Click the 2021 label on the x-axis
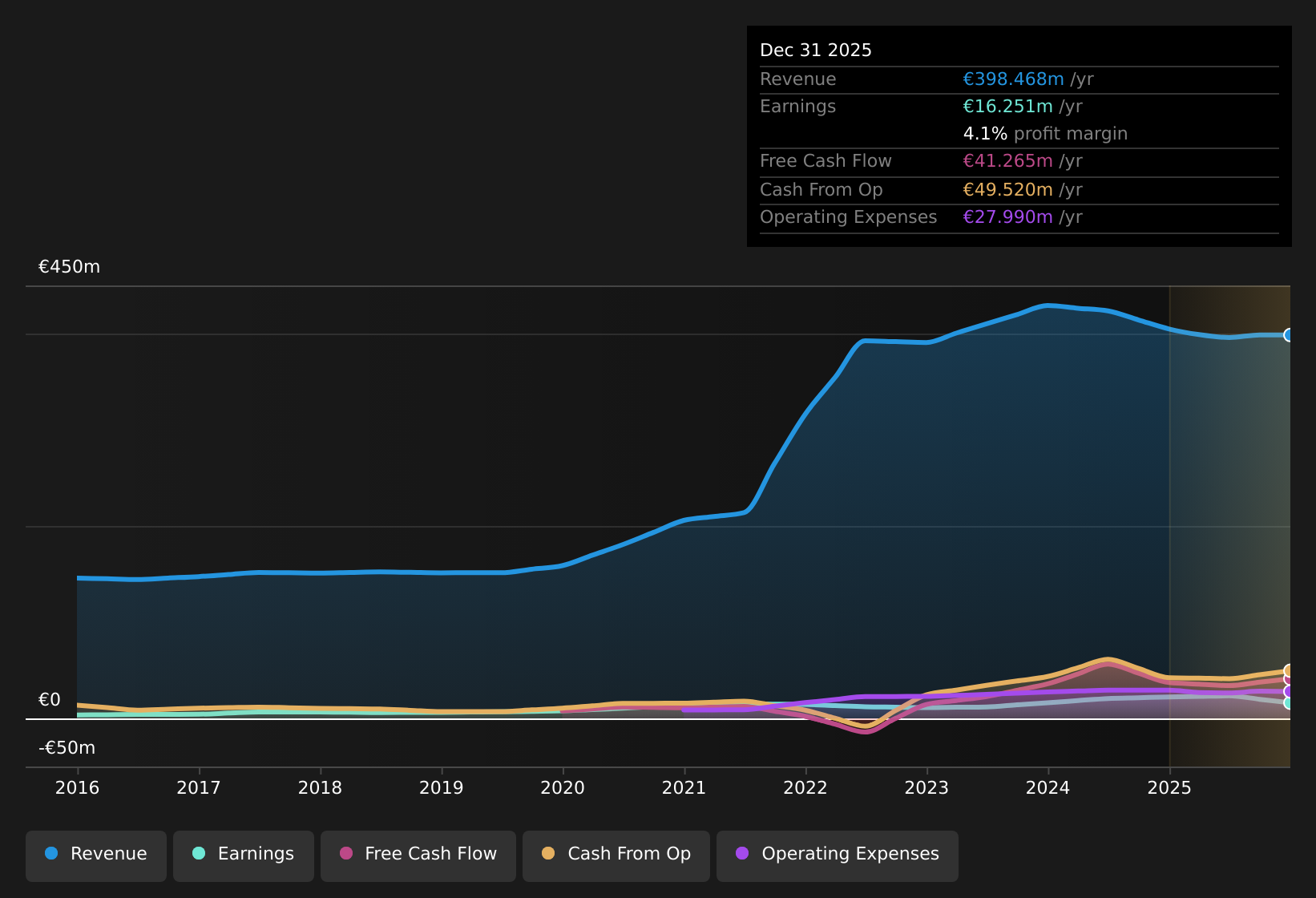1316x898 pixels. click(x=684, y=788)
